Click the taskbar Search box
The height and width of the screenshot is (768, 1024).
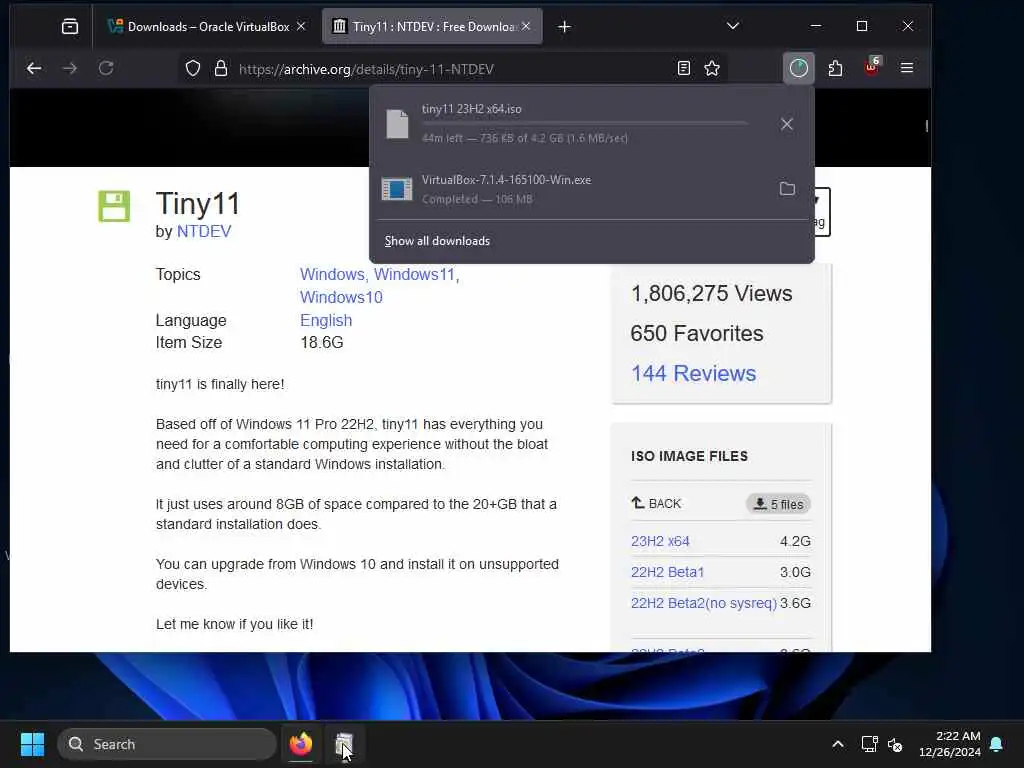[x=167, y=744]
